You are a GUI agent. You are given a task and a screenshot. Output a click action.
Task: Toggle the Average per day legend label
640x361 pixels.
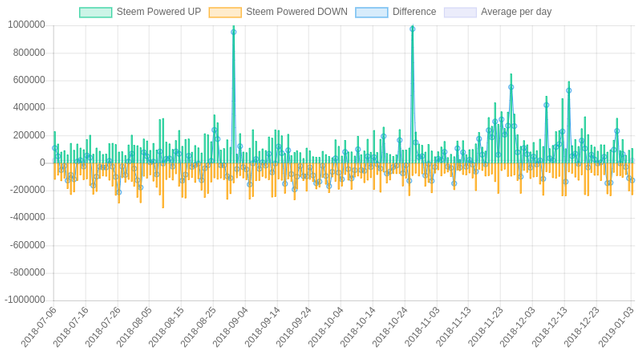tap(516, 12)
